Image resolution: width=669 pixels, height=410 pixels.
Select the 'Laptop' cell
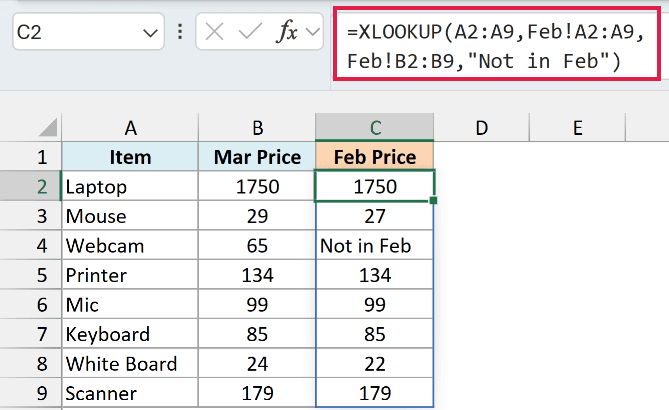pos(130,186)
